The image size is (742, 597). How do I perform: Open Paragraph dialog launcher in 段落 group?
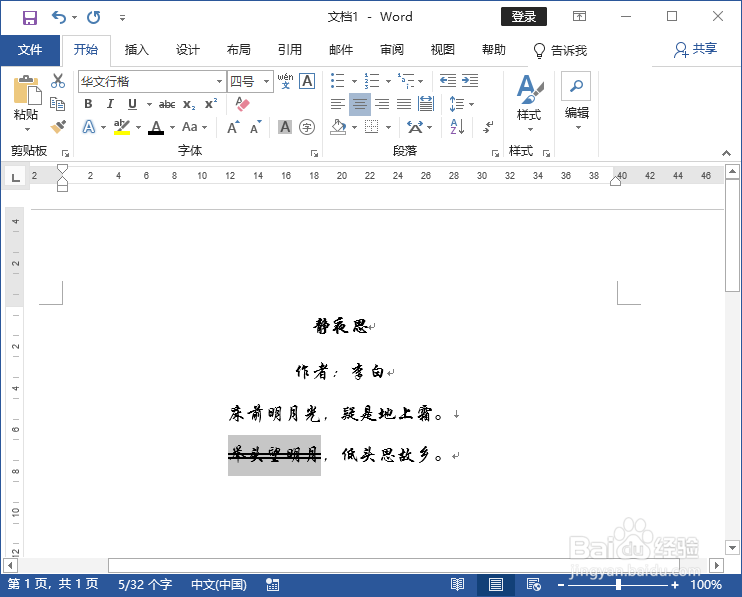pos(495,153)
